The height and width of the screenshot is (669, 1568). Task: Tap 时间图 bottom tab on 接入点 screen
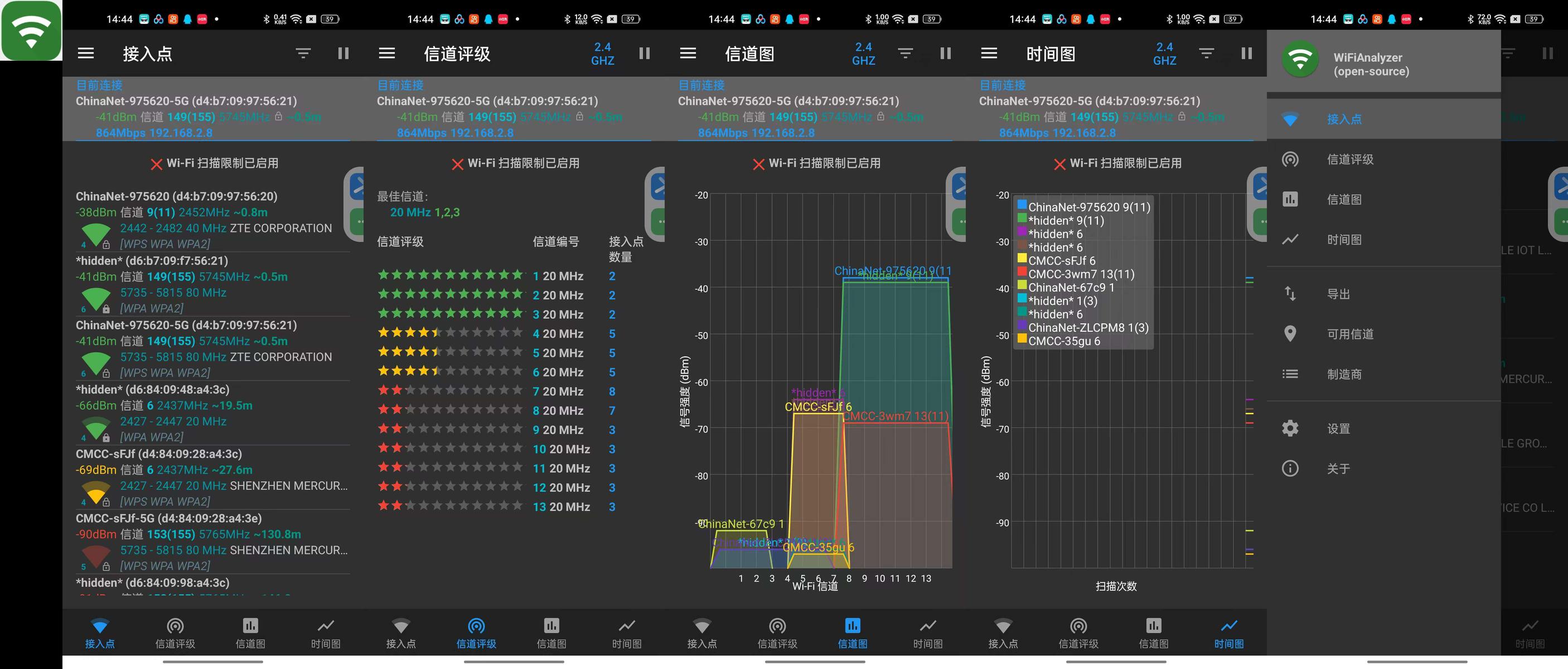coord(326,633)
